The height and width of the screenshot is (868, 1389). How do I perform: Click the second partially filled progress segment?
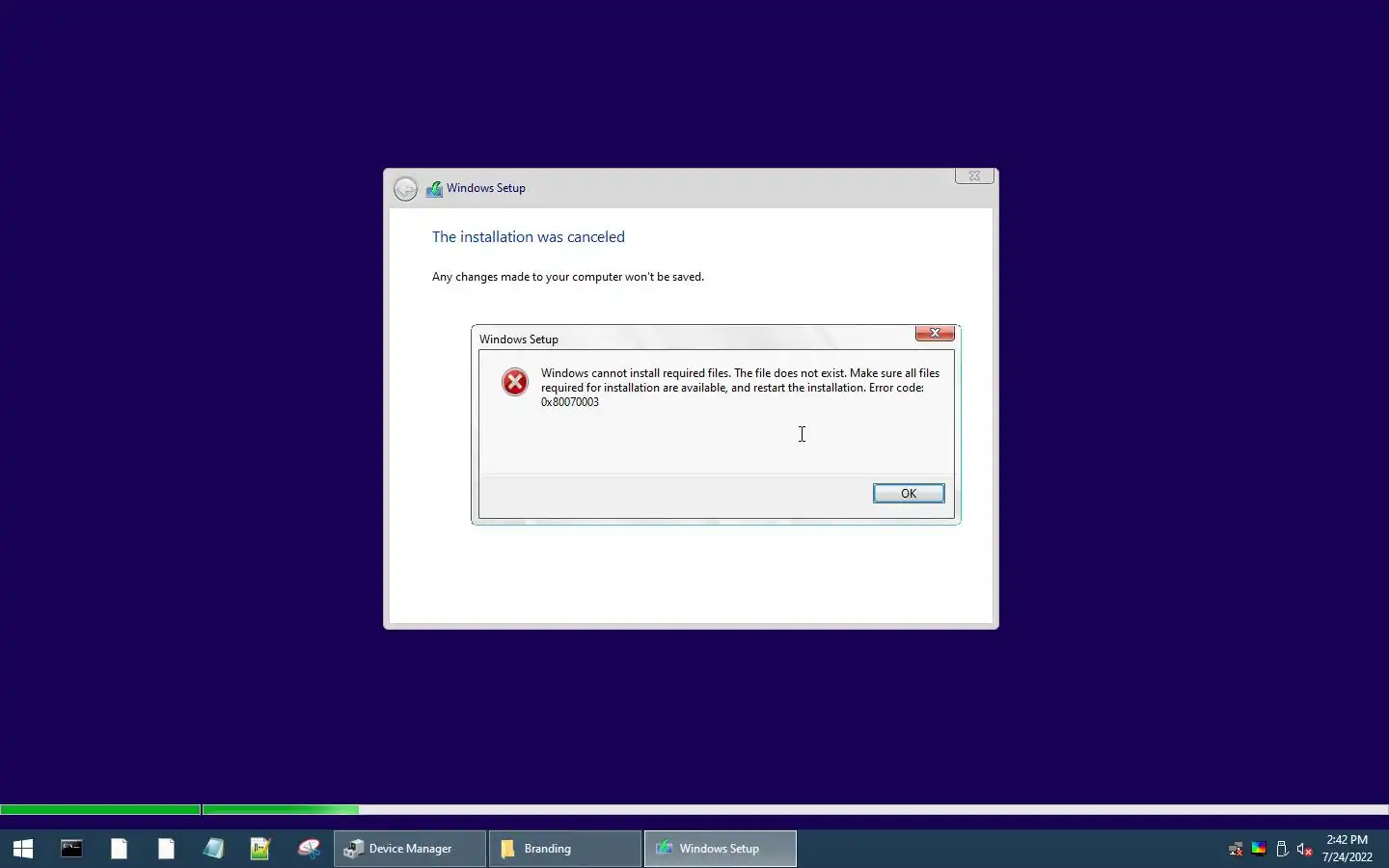[x=281, y=810]
